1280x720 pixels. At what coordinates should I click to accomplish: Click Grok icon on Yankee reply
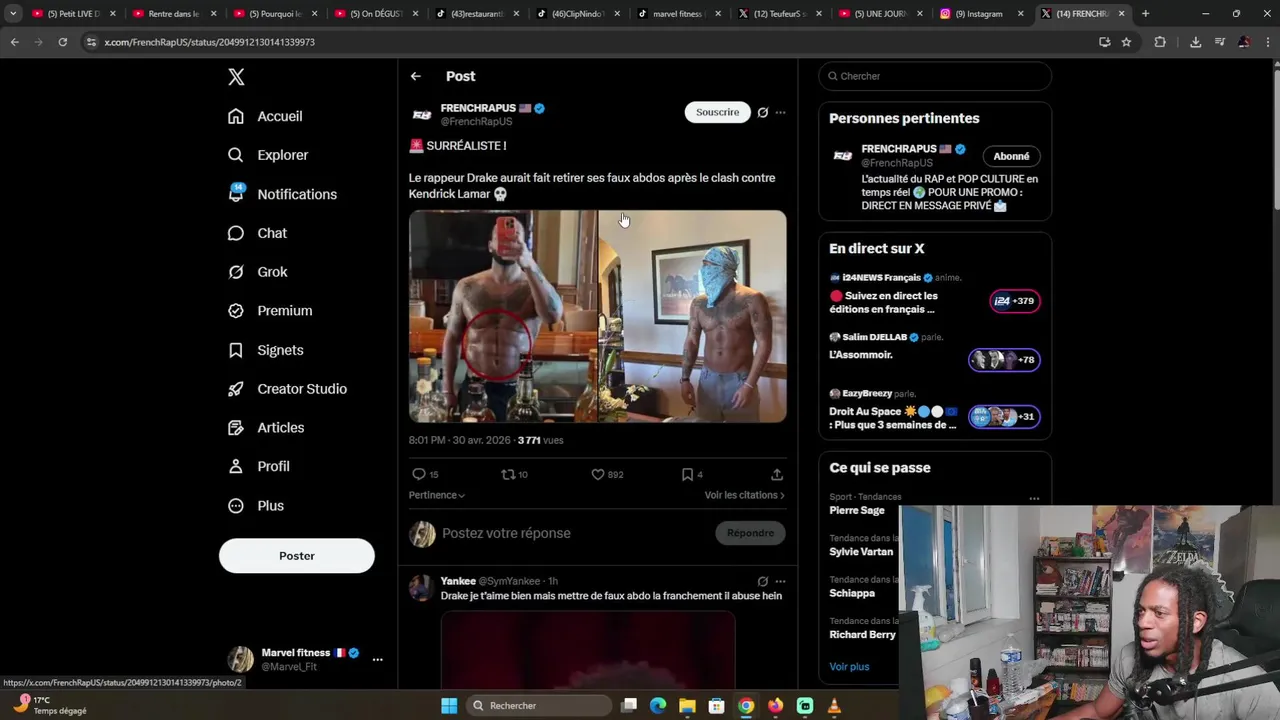[x=762, y=581]
